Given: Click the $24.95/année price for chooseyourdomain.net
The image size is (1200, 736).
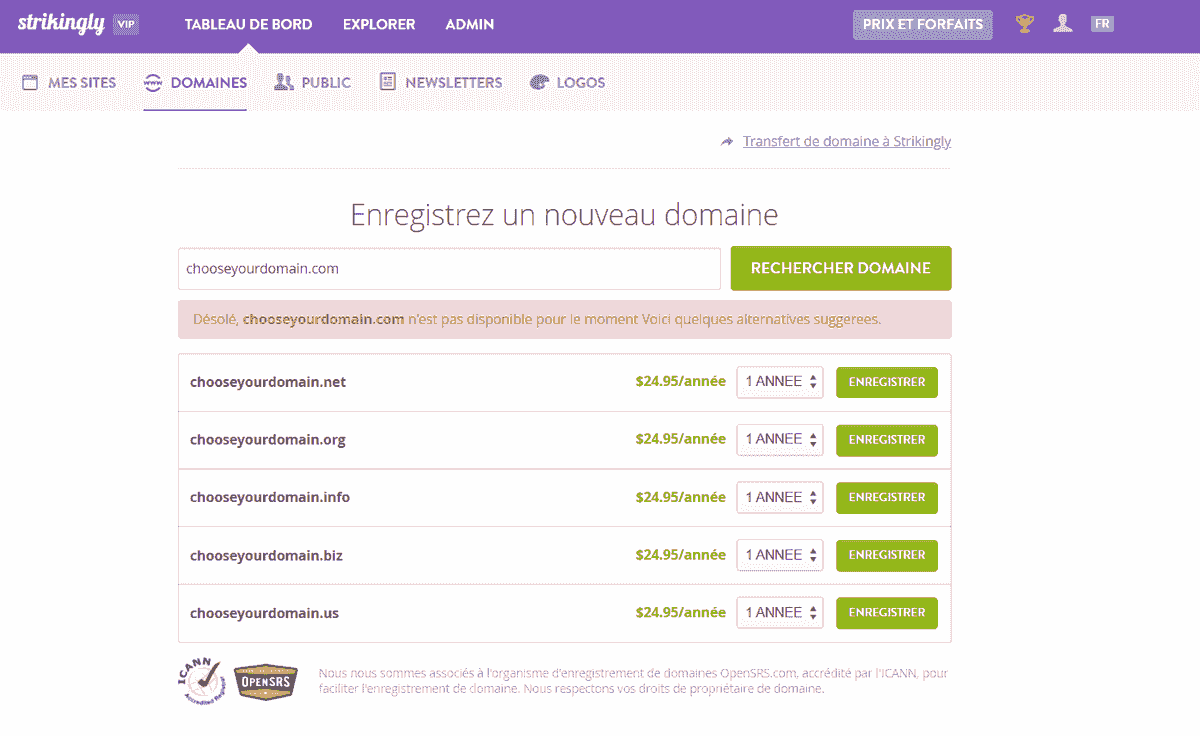Looking at the screenshot, I should pyautogui.click(x=681, y=381).
